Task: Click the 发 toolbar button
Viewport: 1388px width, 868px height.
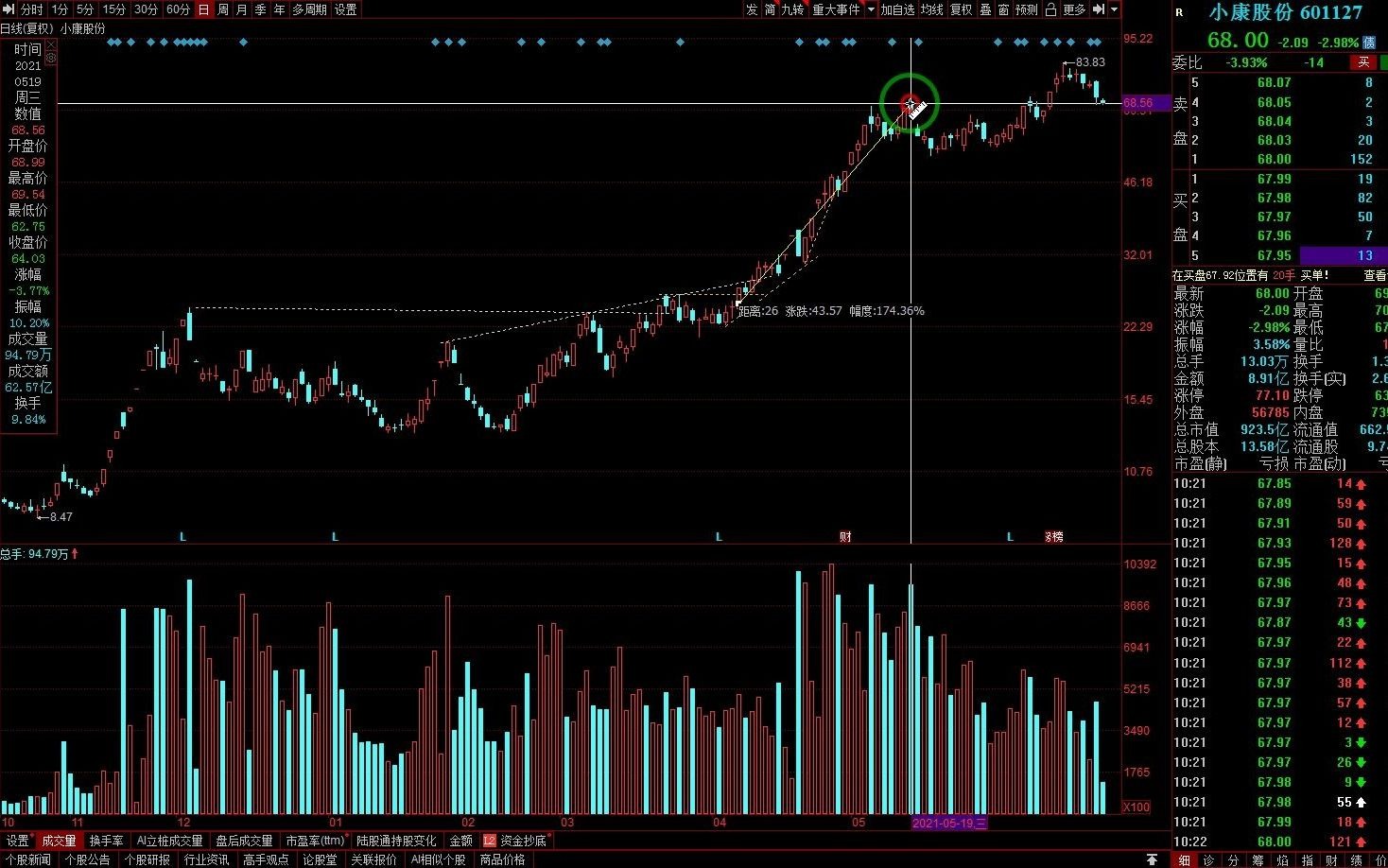Action: pos(752,9)
